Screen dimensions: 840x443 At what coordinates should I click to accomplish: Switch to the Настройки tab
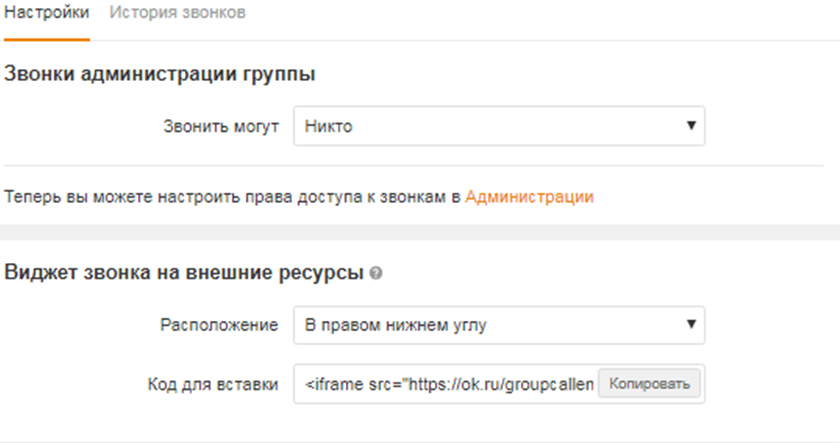coord(47,12)
